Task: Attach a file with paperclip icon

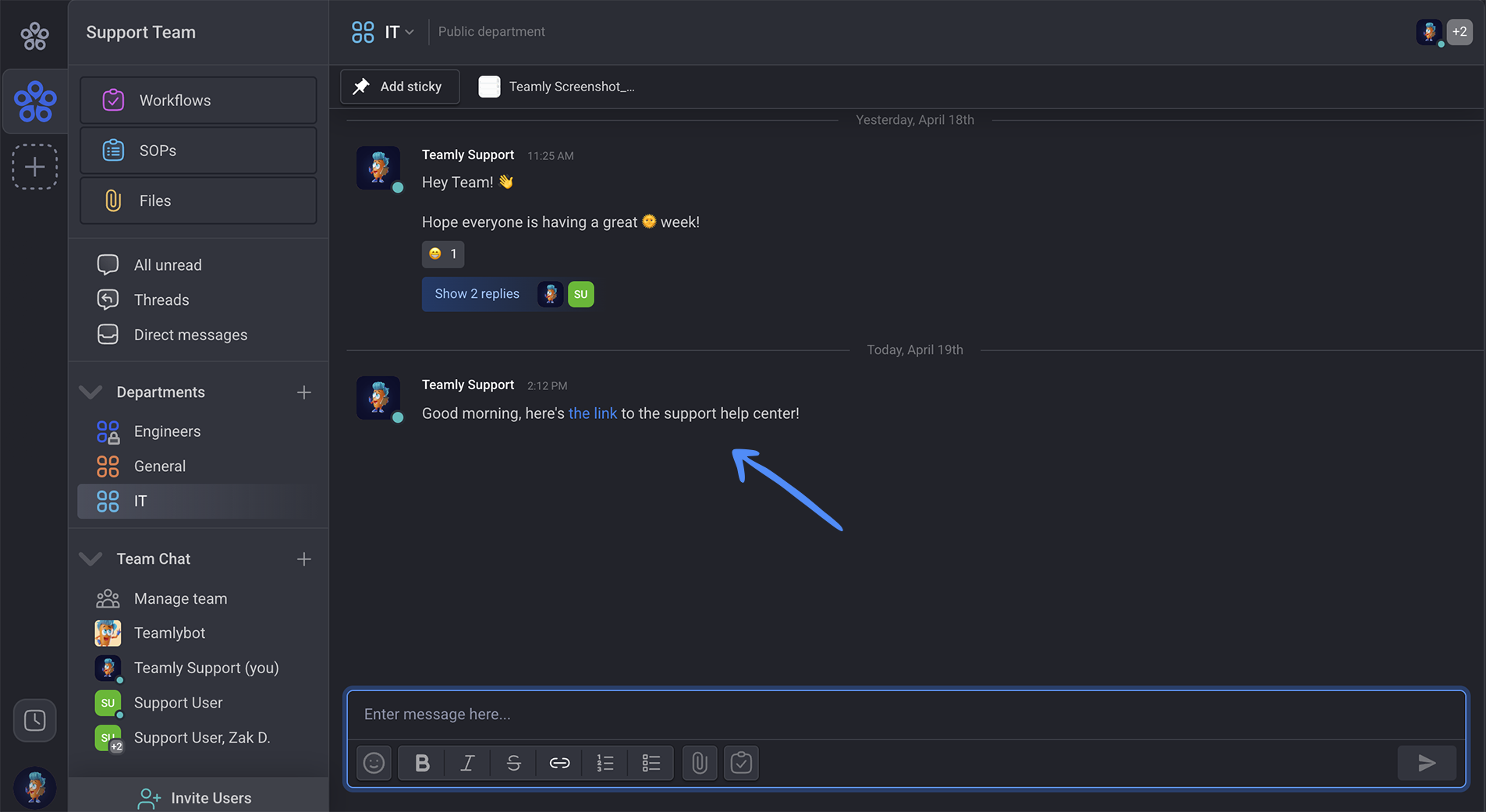Action: [700, 763]
